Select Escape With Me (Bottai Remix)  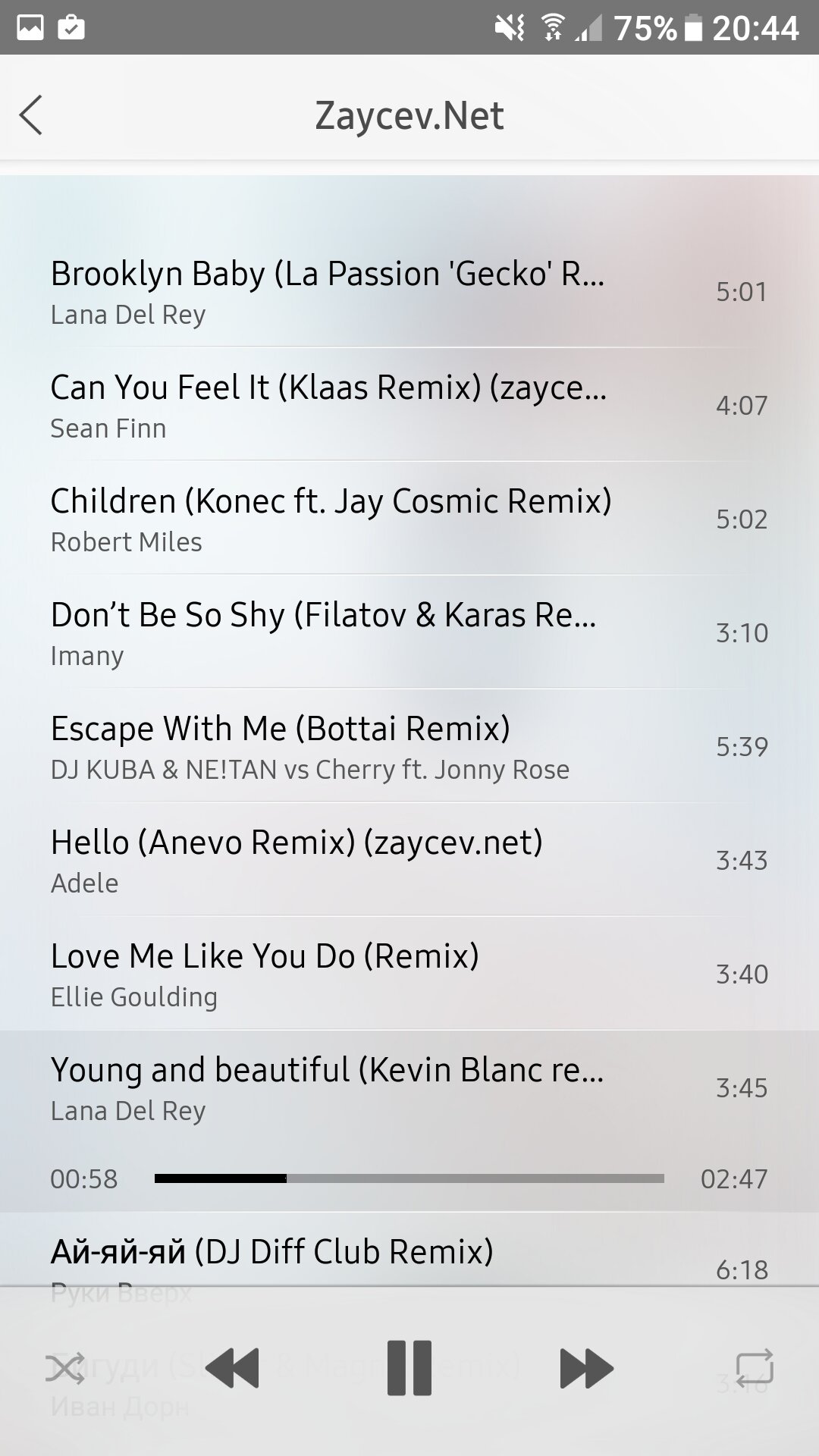[x=409, y=746]
